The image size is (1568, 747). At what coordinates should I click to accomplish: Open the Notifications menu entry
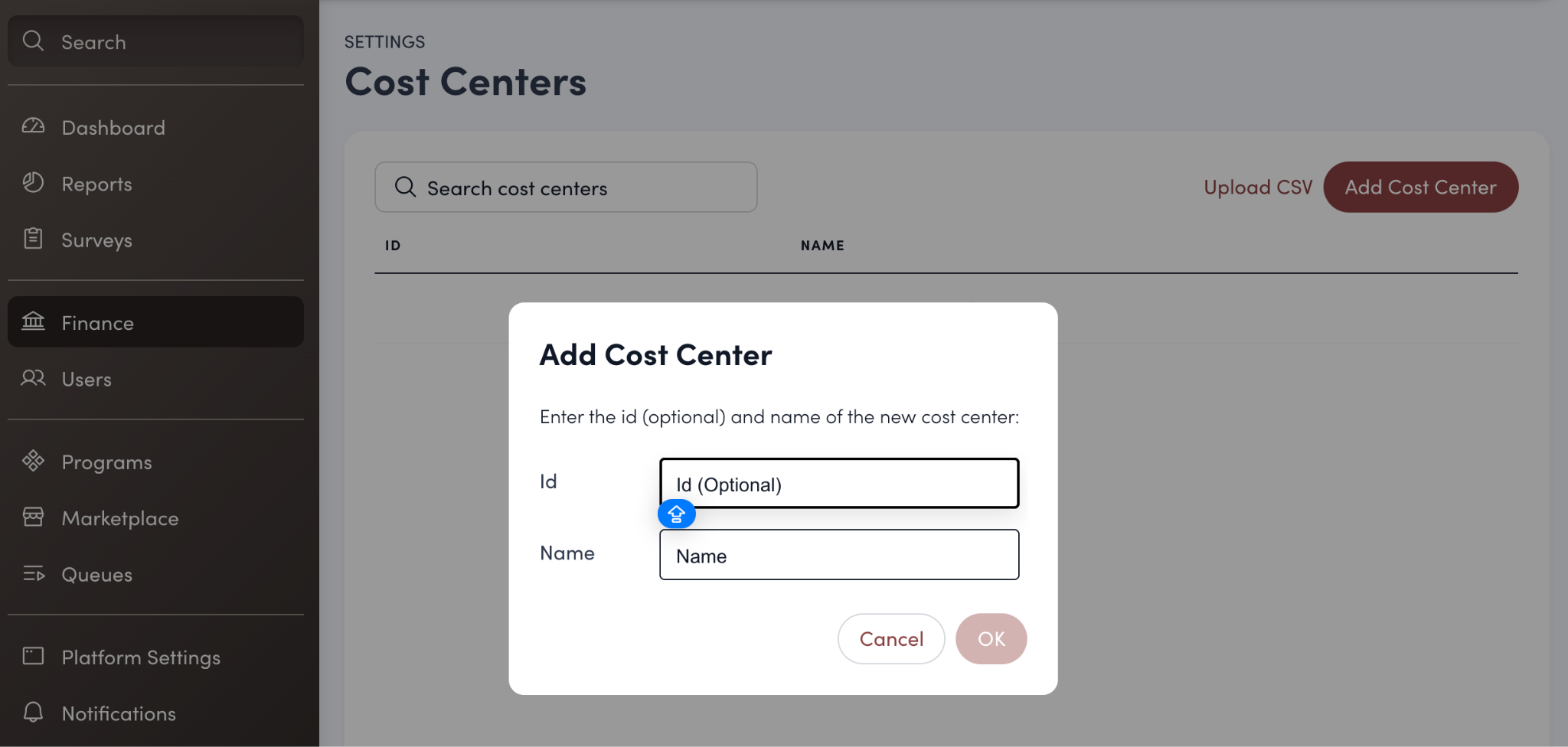pos(119,713)
